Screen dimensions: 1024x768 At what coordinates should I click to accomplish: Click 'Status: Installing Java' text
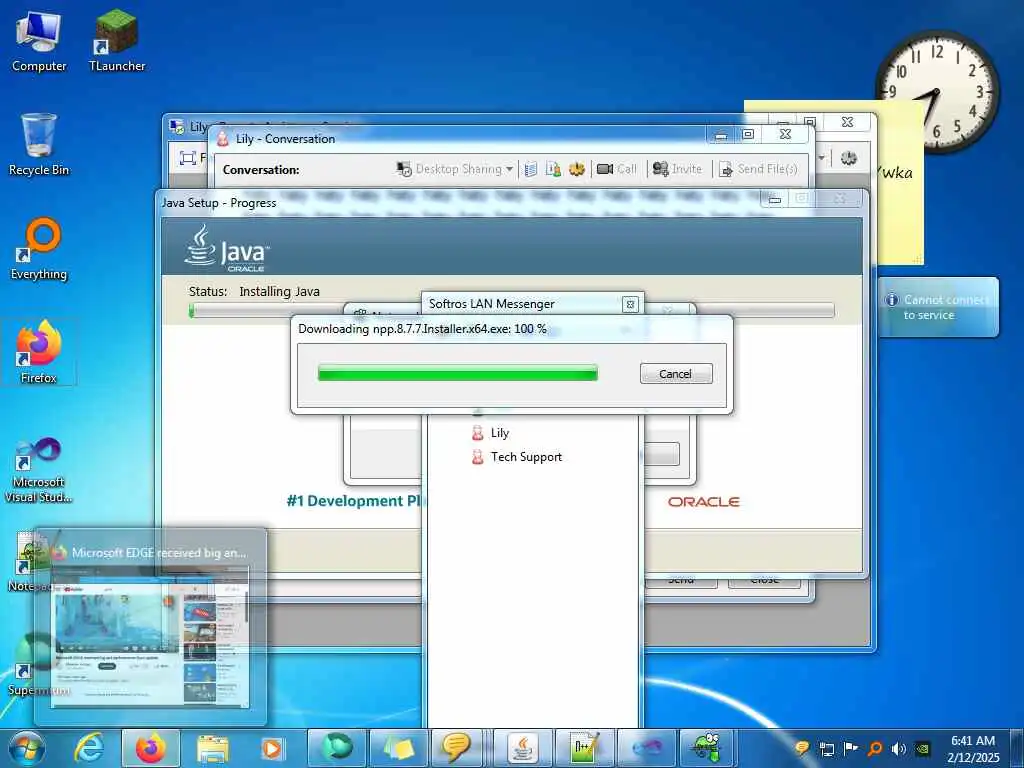pyautogui.click(x=254, y=291)
